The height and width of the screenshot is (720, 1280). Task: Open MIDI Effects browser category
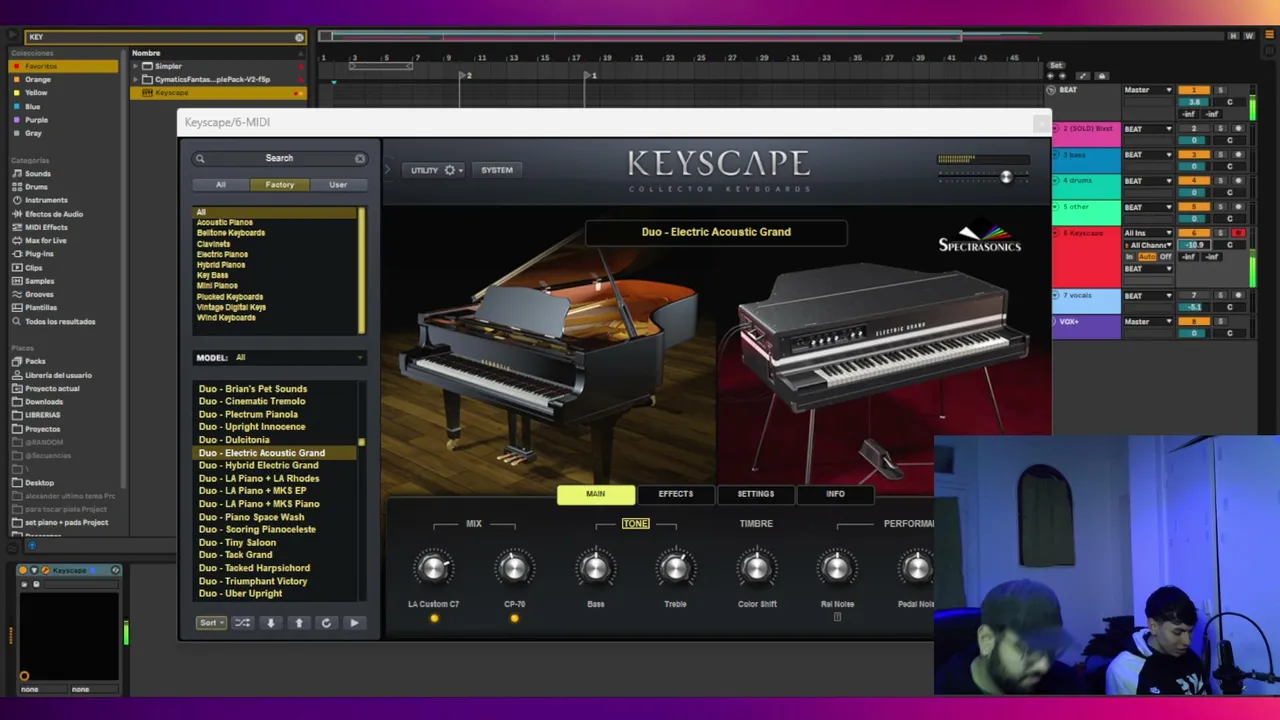[46, 227]
